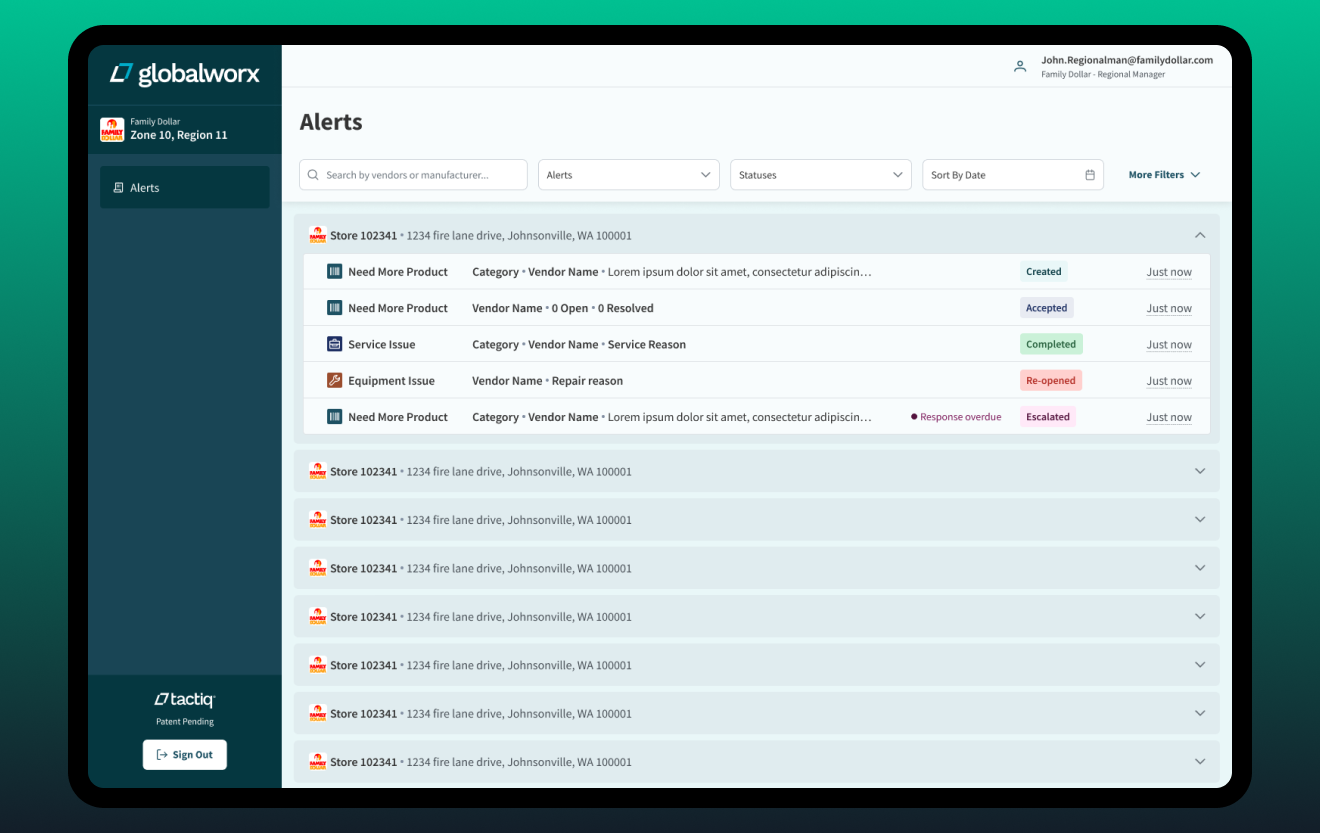Screen dimensions: 1320x833
Task: Click Just now in the Escalated row
Action: pyautogui.click(x=1169, y=417)
